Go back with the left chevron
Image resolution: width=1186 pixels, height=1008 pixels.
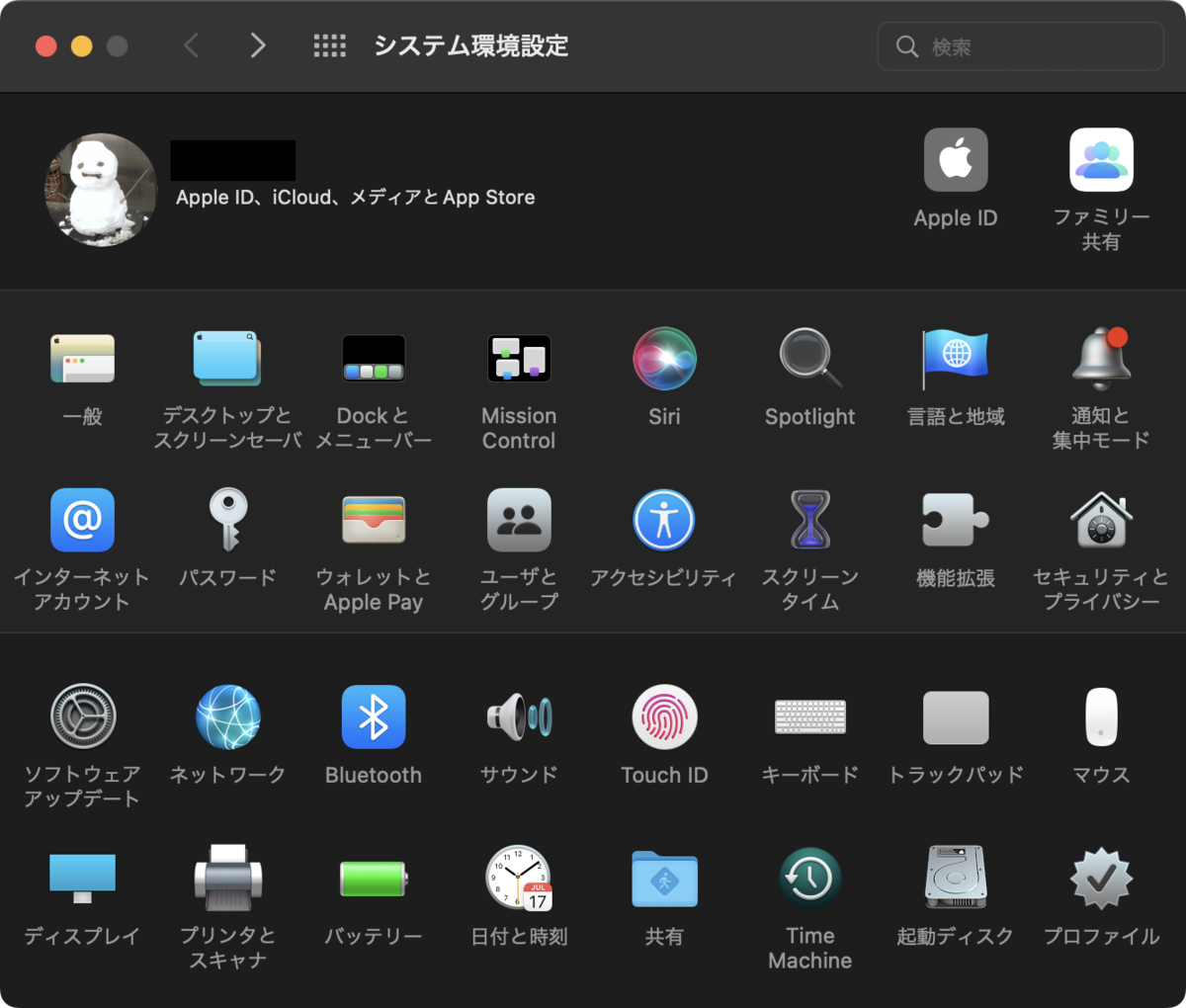click(192, 45)
